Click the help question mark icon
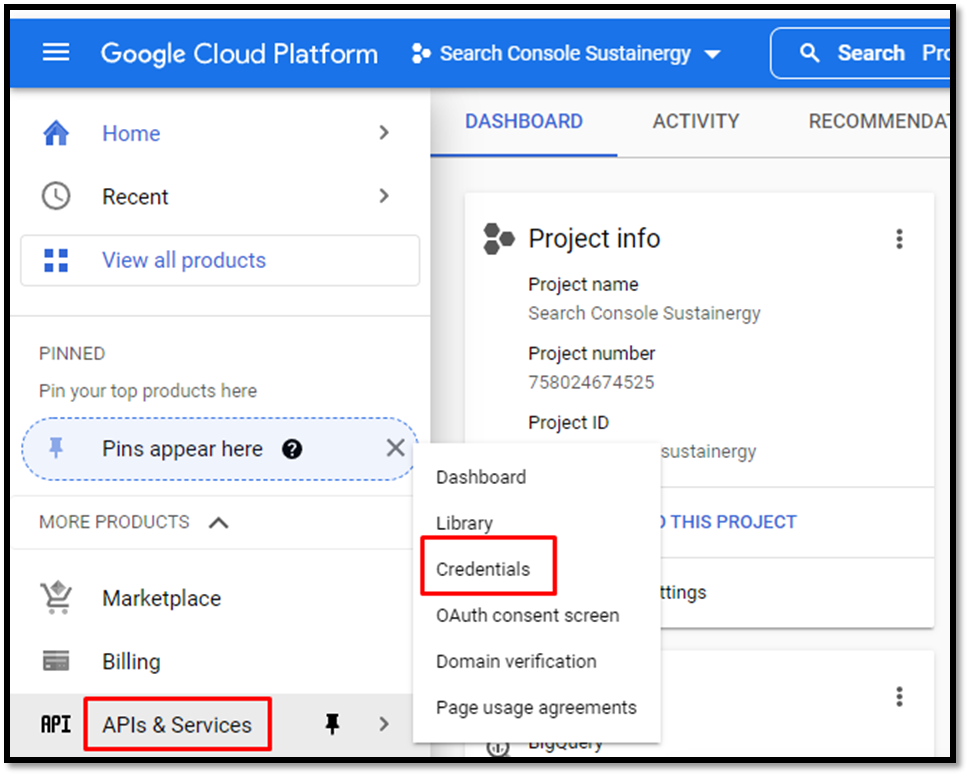Image resolution: width=969 pixels, height=776 pixels. point(292,449)
